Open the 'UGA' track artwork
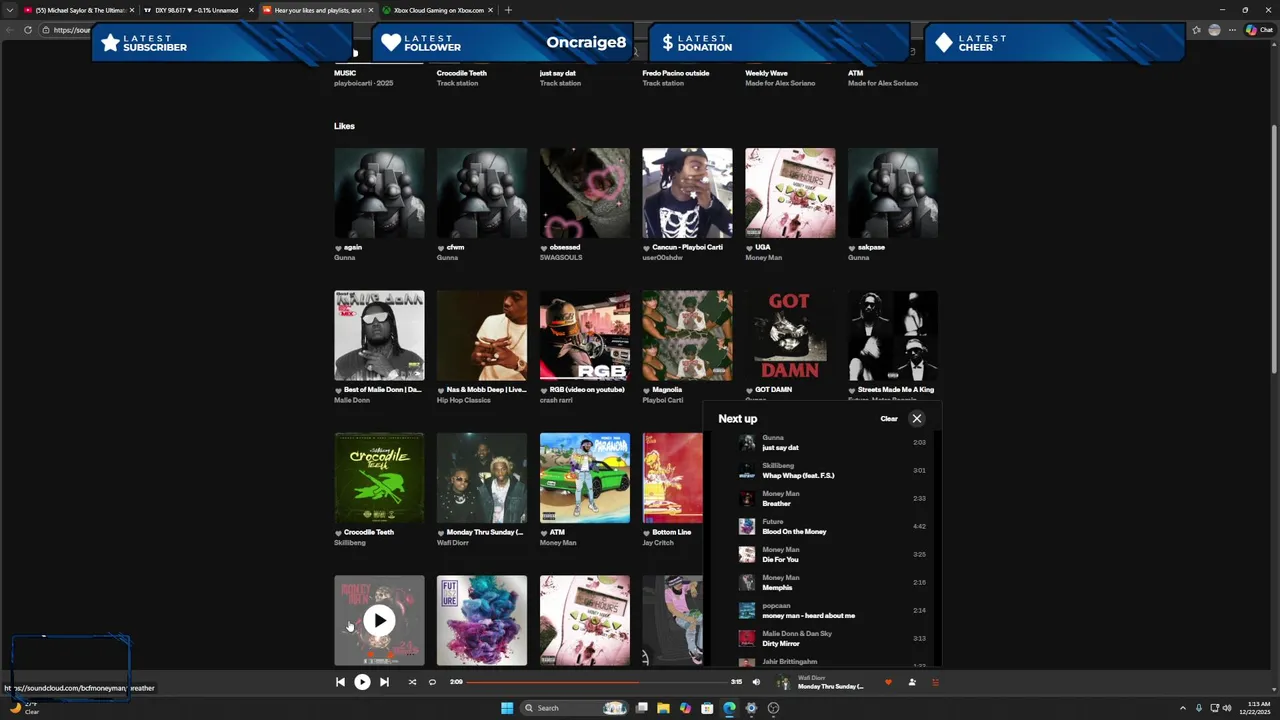 (790, 193)
